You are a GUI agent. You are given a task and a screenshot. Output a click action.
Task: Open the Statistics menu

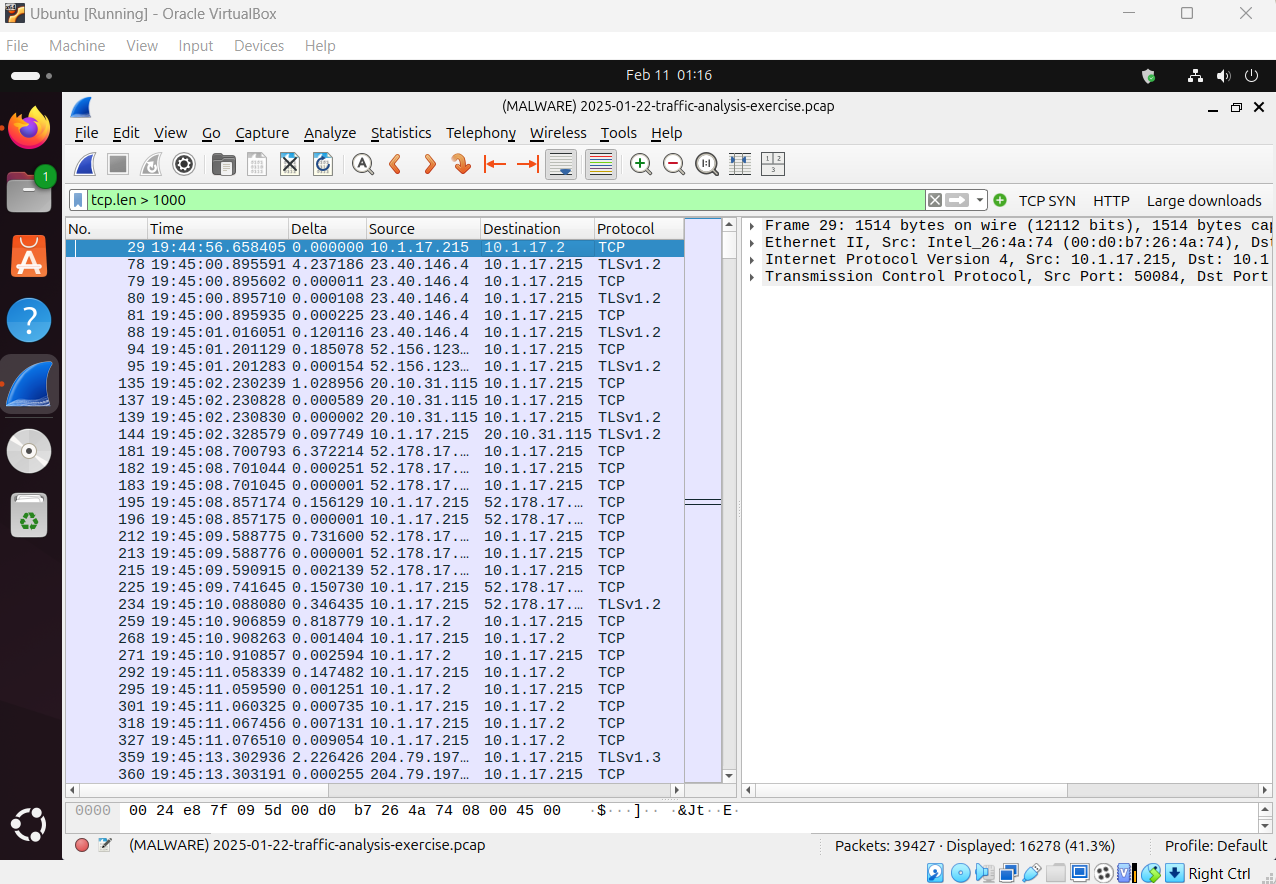[x=401, y=132]
